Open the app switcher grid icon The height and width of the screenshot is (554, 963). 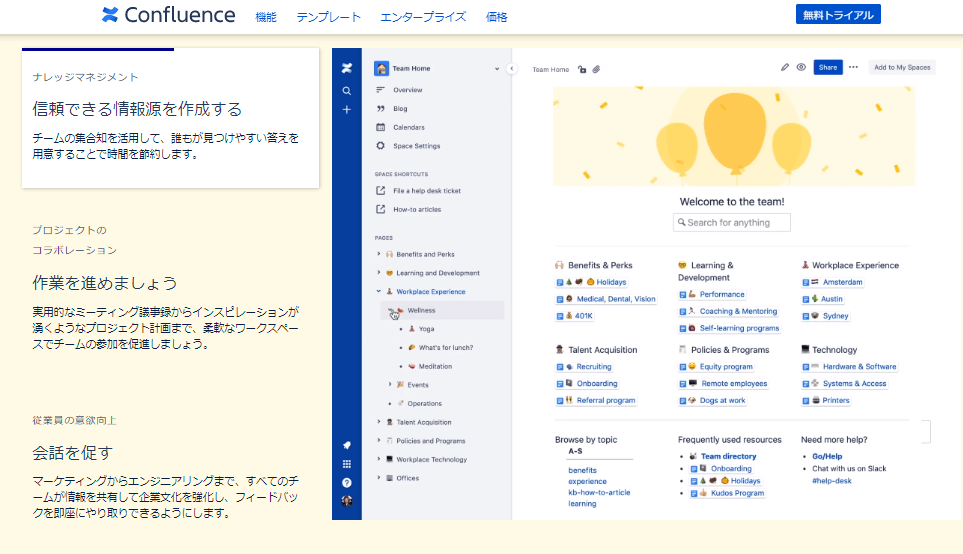(x=346, y=464)
